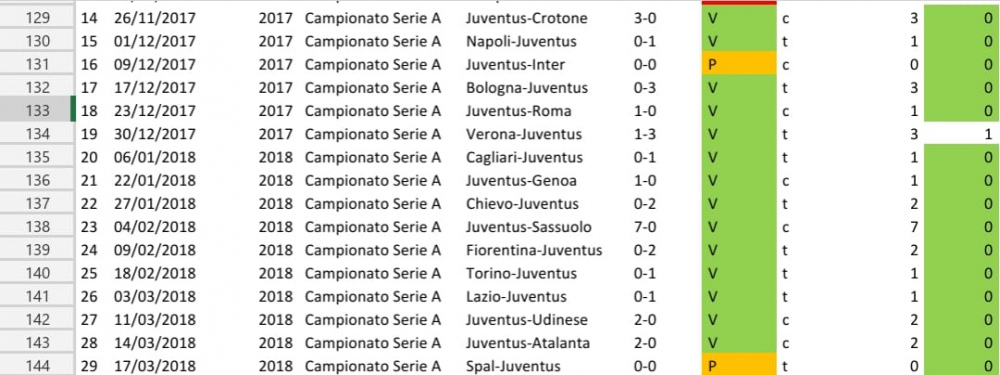Click the 7-0 score cell
This screenshot has width=1000, height=375.
(x=645, y=227)
